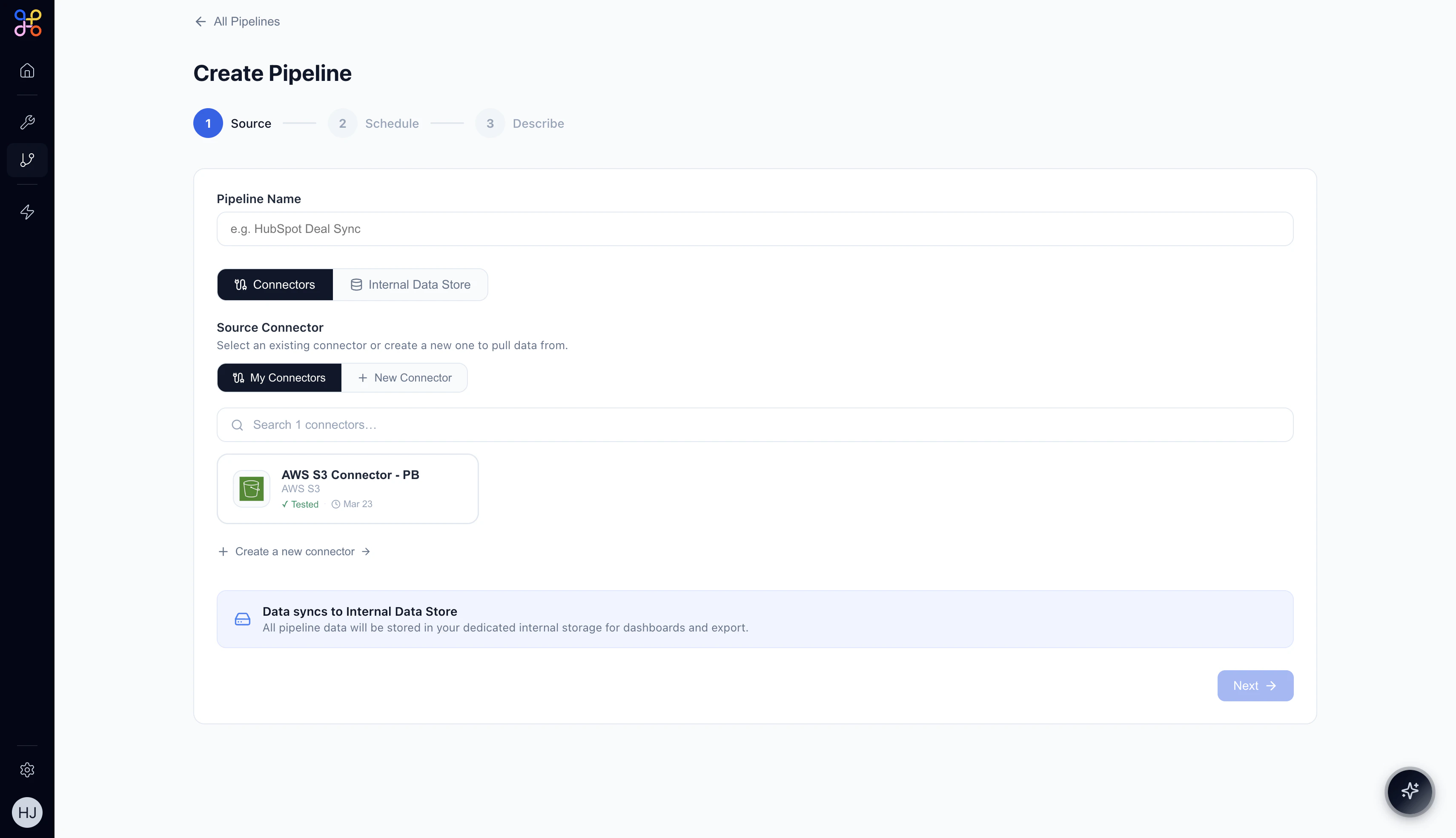
Task: Click Create a new connector link
Action: pos(294,551)
